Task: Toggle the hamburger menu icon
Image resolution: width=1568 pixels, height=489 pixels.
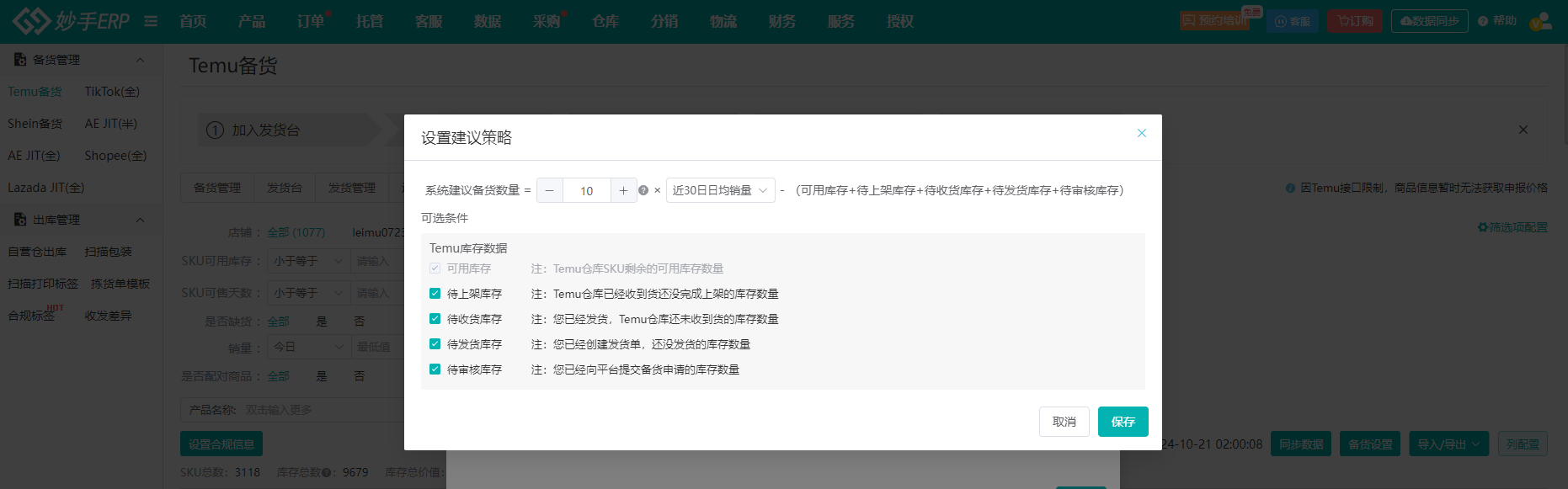Action: [x=151, y=21]
